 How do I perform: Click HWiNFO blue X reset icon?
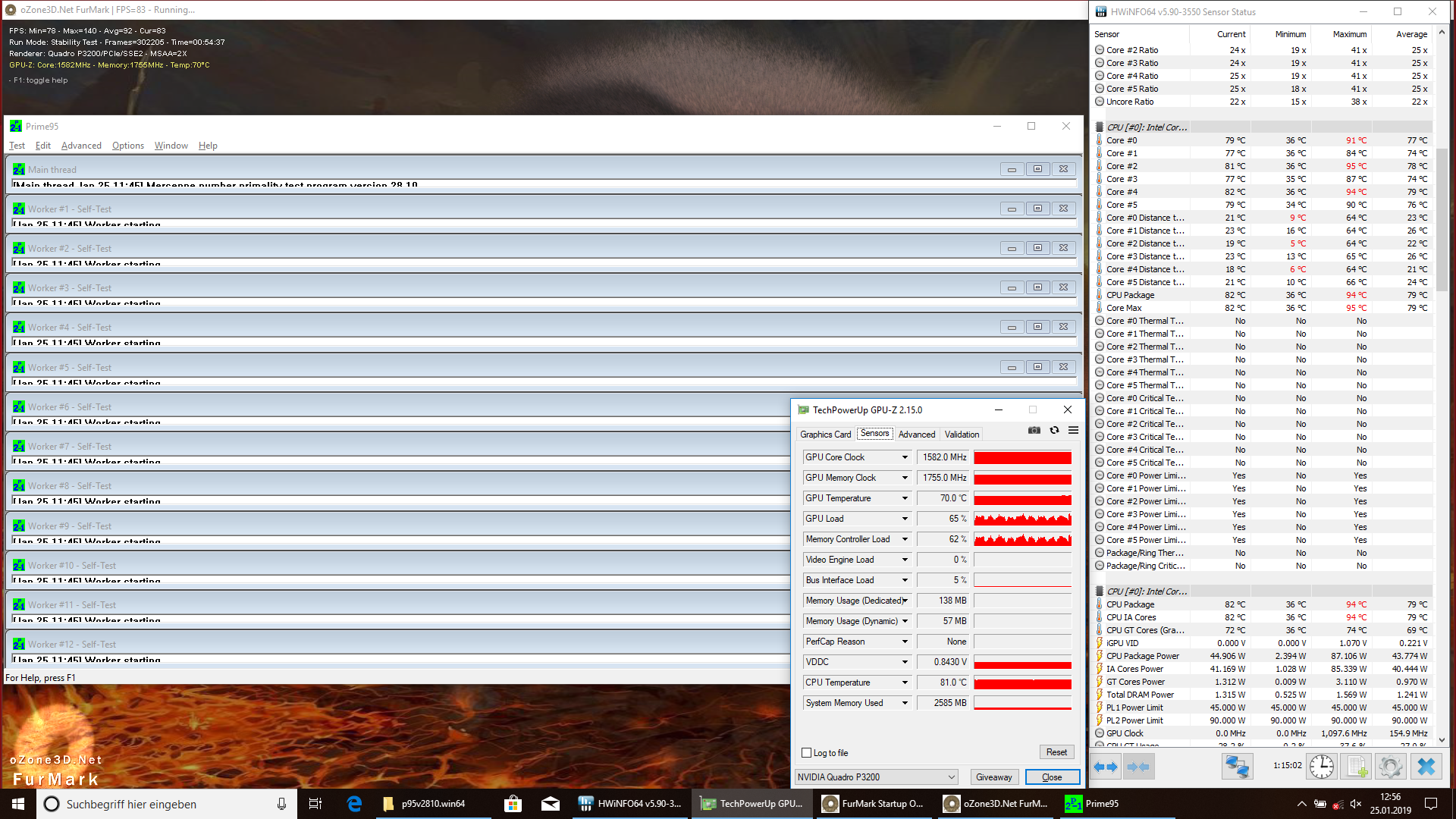pos(1426,767)
